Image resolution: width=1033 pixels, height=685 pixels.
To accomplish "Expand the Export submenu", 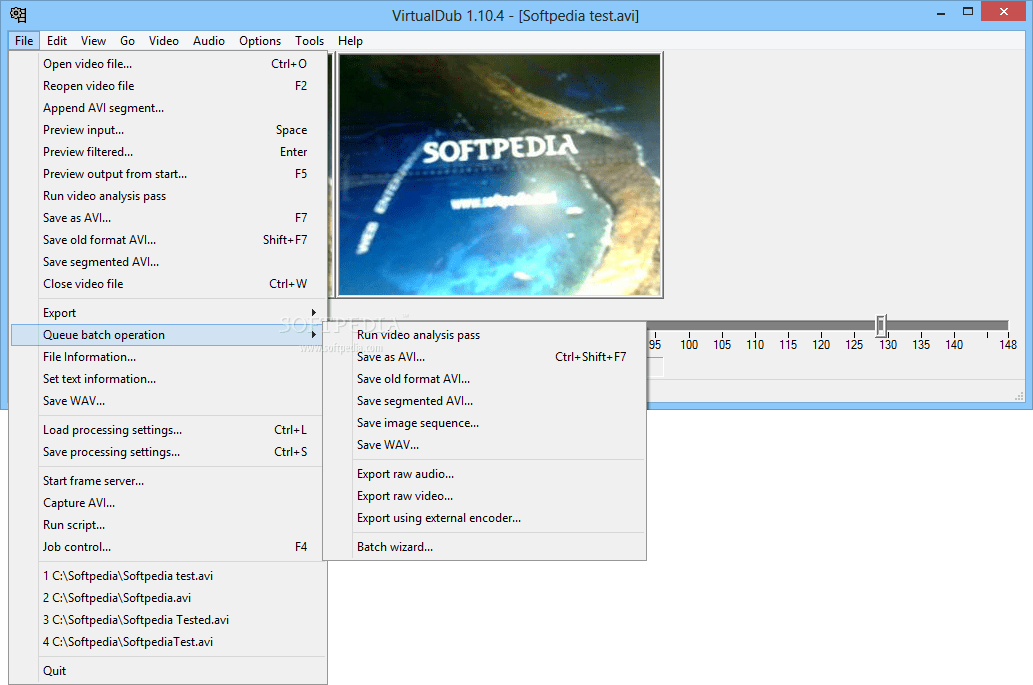I will tap(60, 312).
